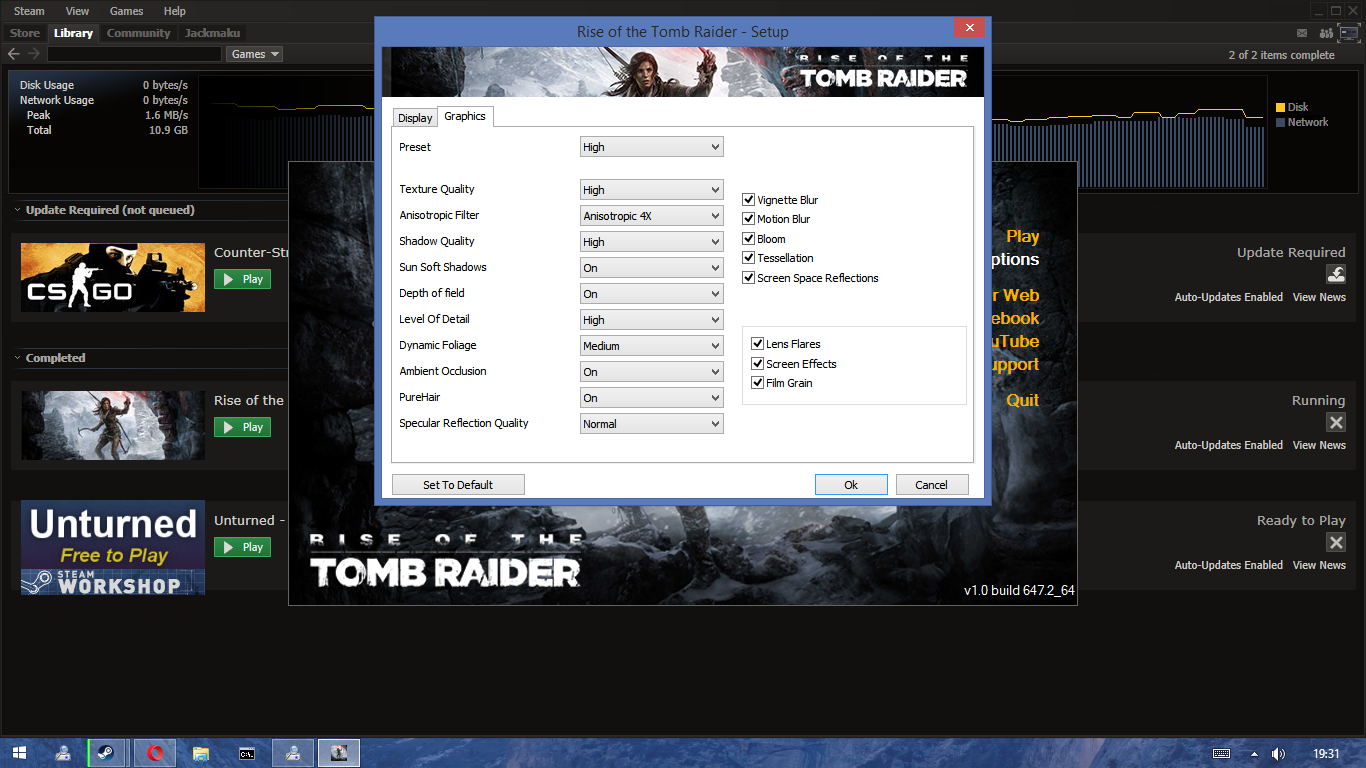Open Command Prompt from taskbar
The width and height of the screenshot is (1366, 768).
coord(247,753)
